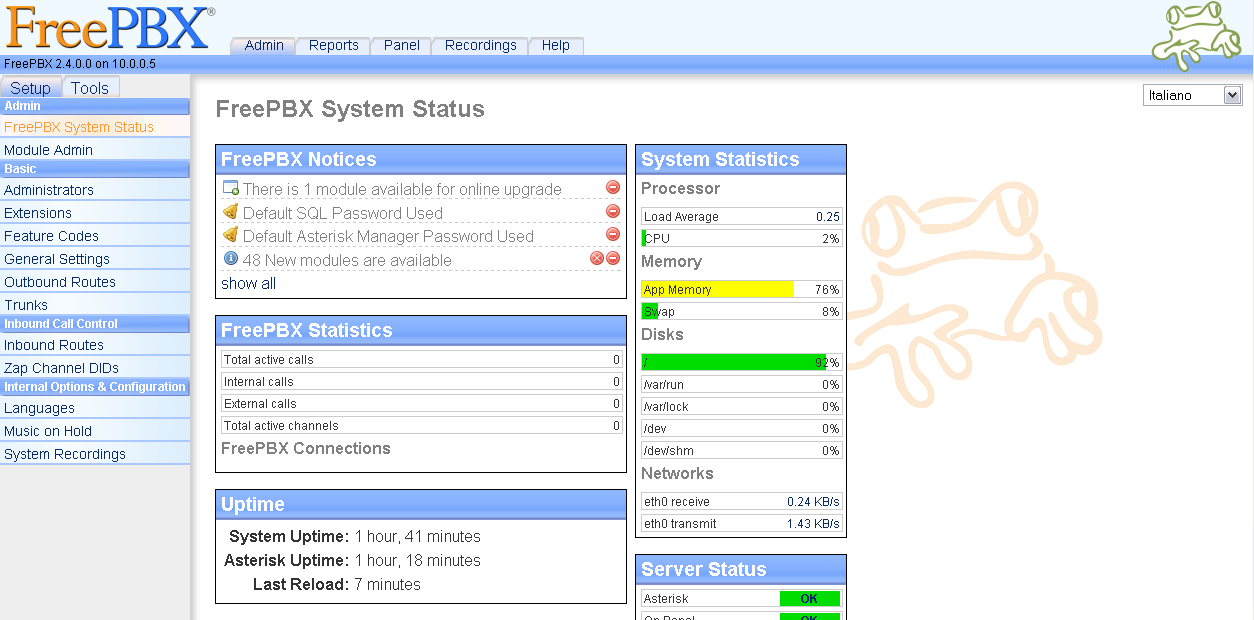Screen dimensions: 1254x620
Task: Open the Help top tab
Action: pyautogui.click(x=555, y=46)
